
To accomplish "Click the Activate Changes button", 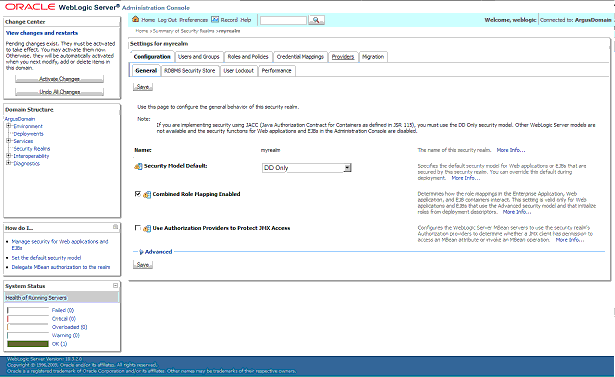I will coord(59,79).
